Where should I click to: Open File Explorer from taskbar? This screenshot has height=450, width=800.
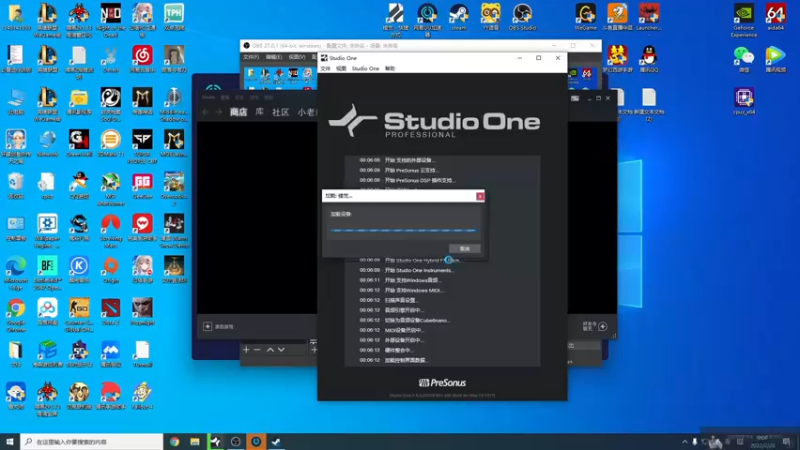point(195,442)
